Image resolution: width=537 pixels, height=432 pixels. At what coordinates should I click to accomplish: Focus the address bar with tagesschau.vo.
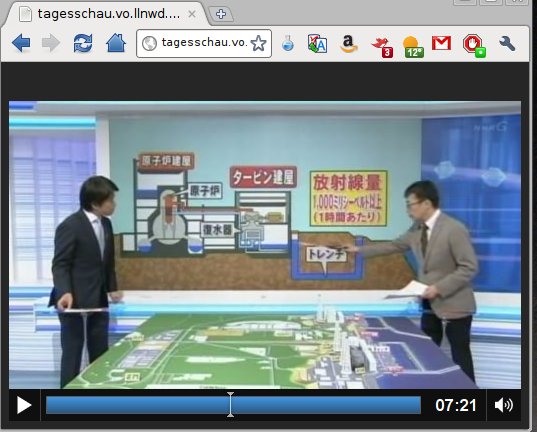point(204,43)
